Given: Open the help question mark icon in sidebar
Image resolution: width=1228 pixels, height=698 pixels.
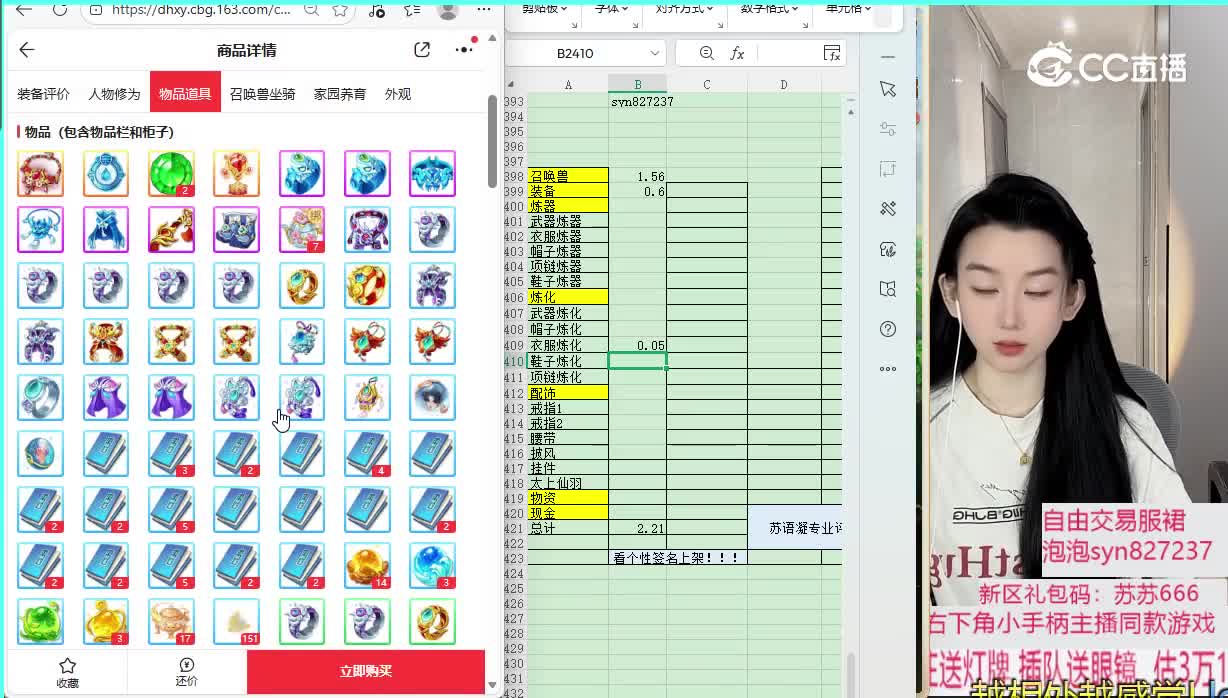Looking at the screenshot, I should click(887, 329).
